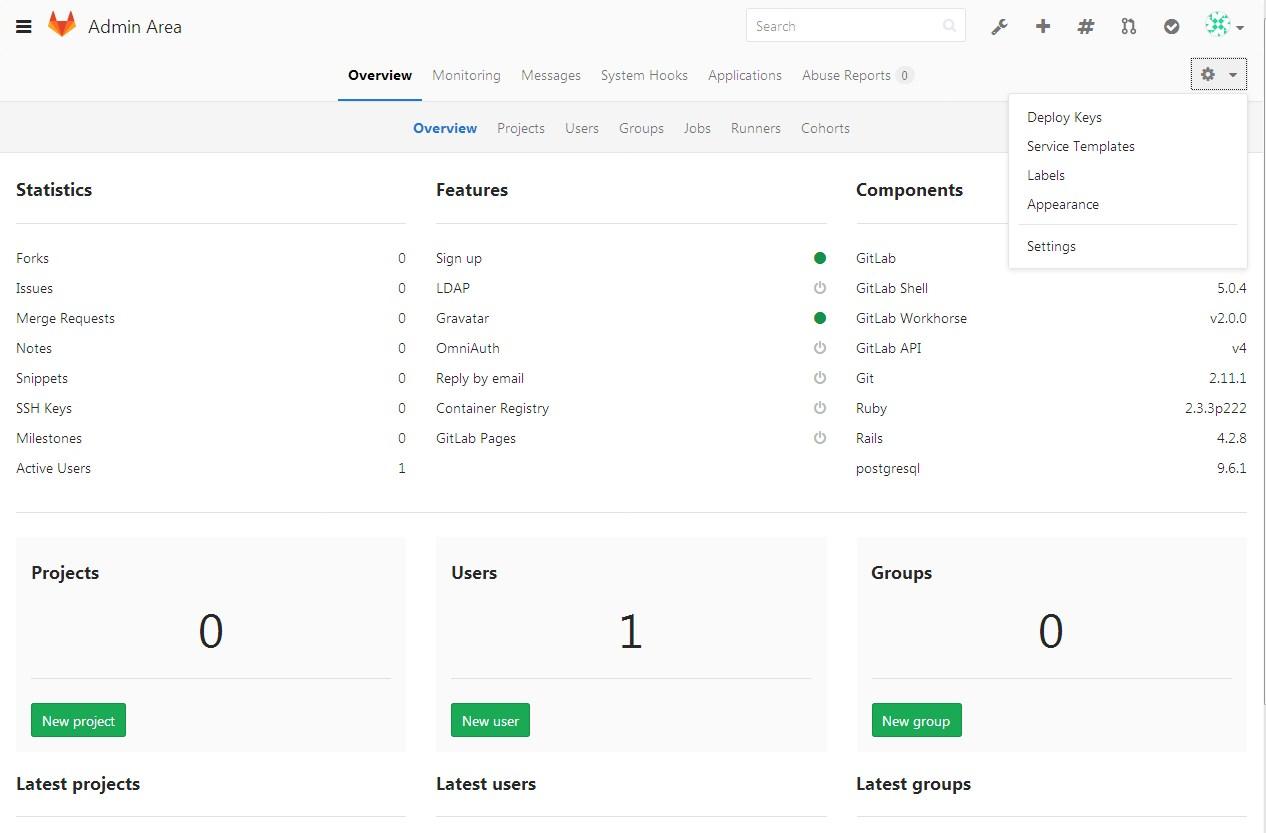Click the New user button
The image size is (1266, 833).
[x=490, y=721]
